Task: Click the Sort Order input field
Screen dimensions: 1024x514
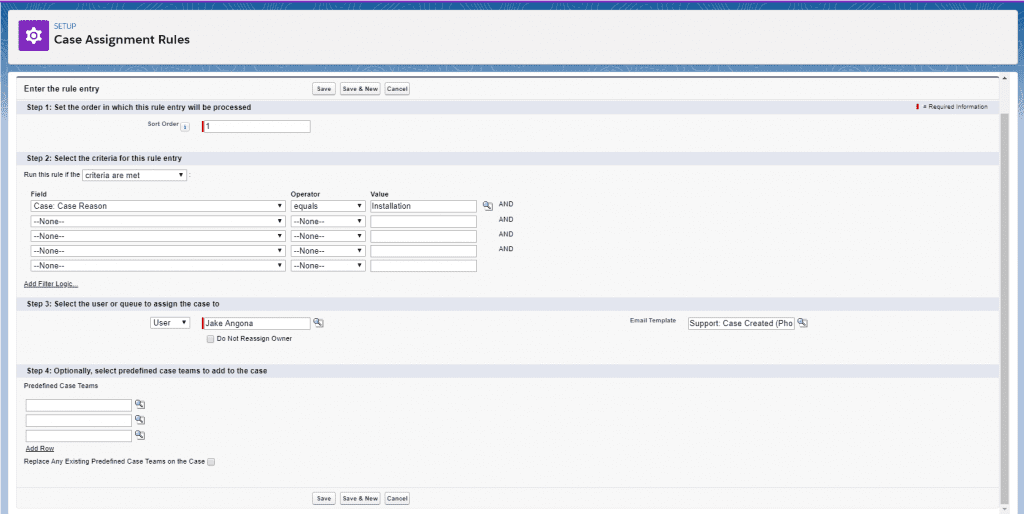Action: [x=257, y=126]
